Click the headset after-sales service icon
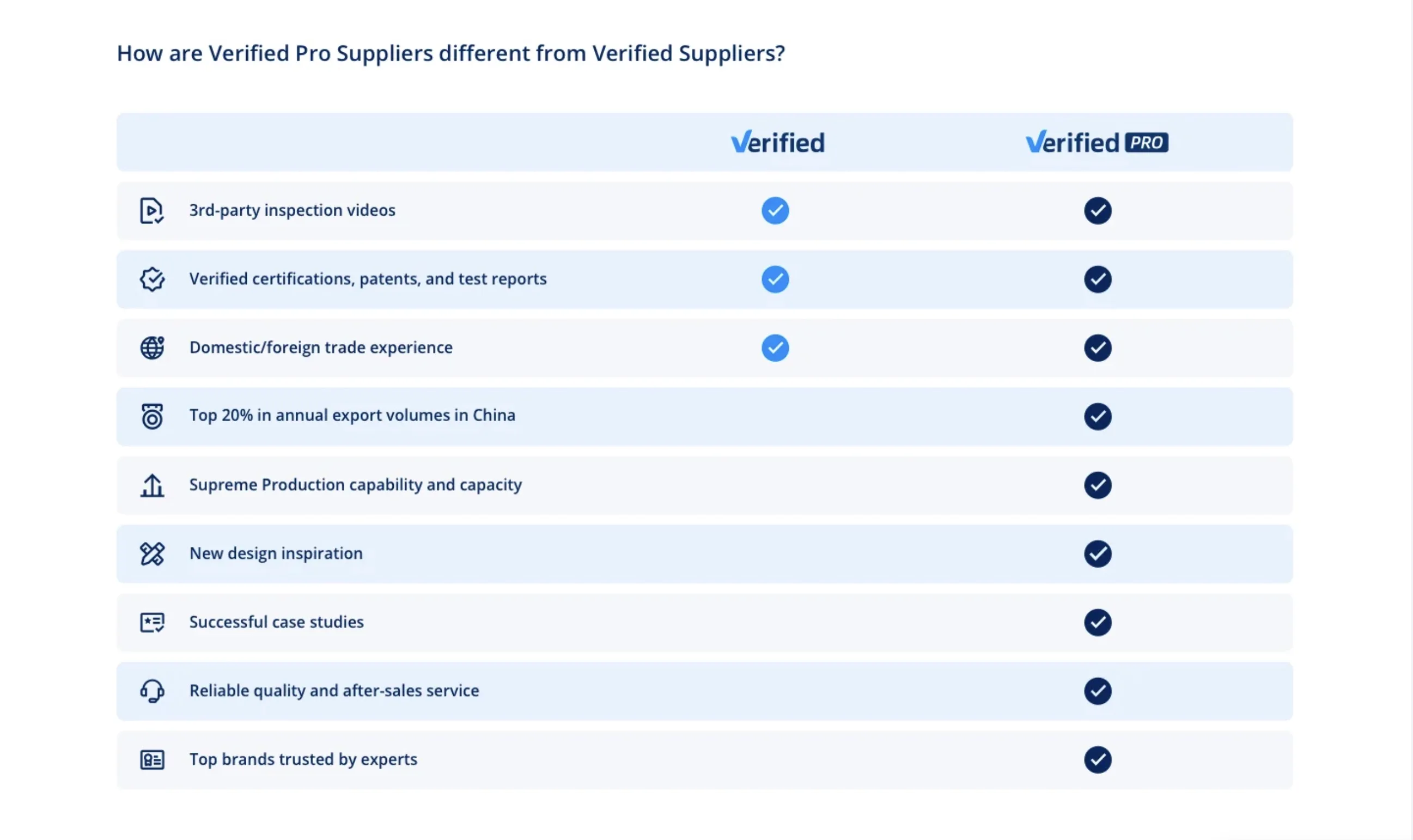The height and width of the screenshot is (840, 1413). coord(151,691)
